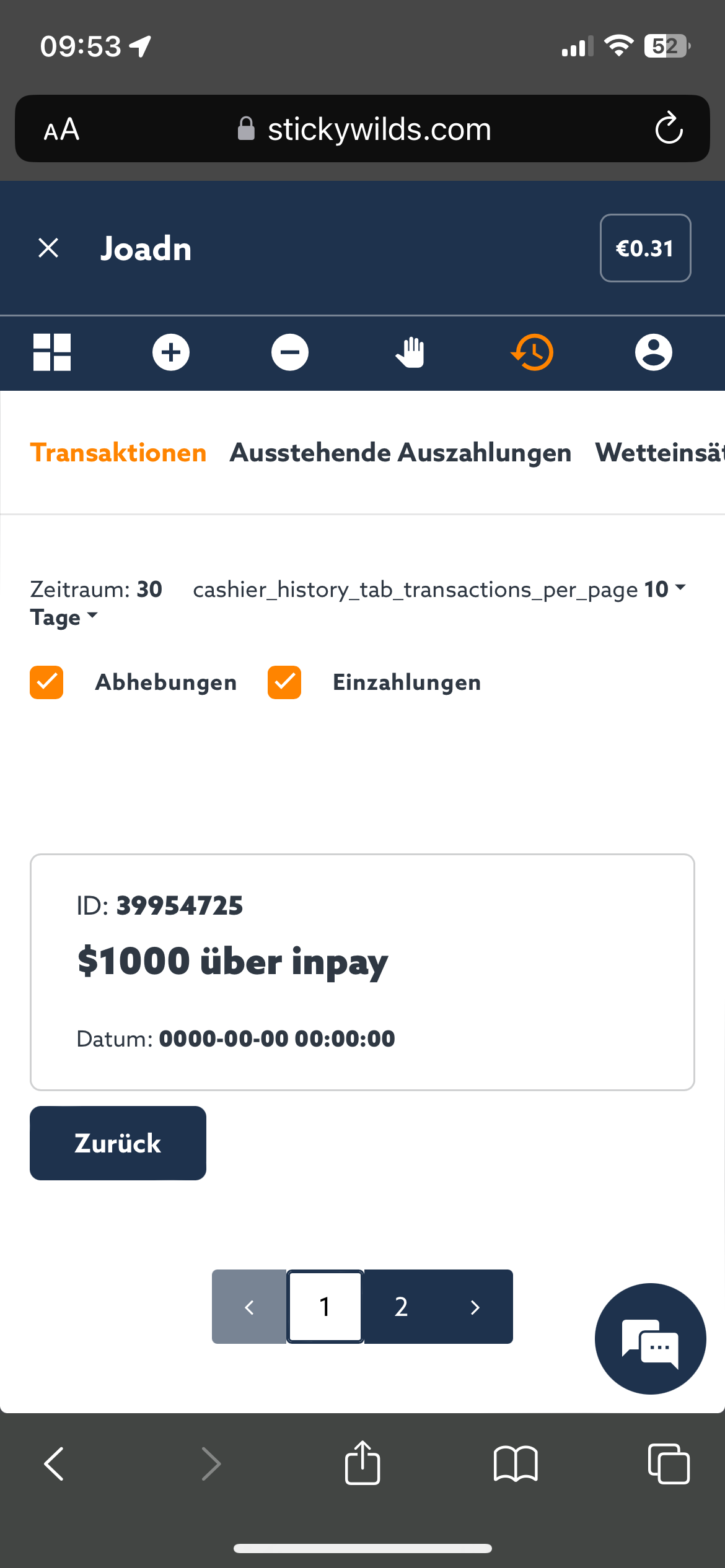Image resolution: width=725 pixels, height=1568 pixels.
Task: Switch to Ausstehende Auszahlungen tab
Action: [x=400, y=453]
